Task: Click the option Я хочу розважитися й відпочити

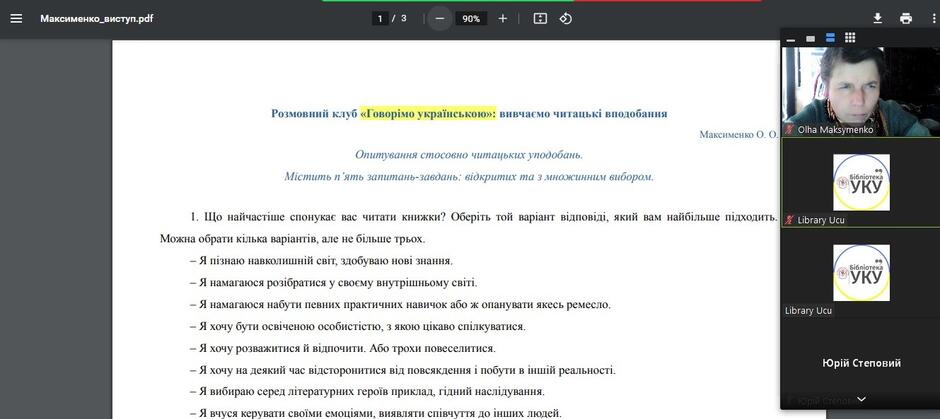Action: tap(343, 348)
